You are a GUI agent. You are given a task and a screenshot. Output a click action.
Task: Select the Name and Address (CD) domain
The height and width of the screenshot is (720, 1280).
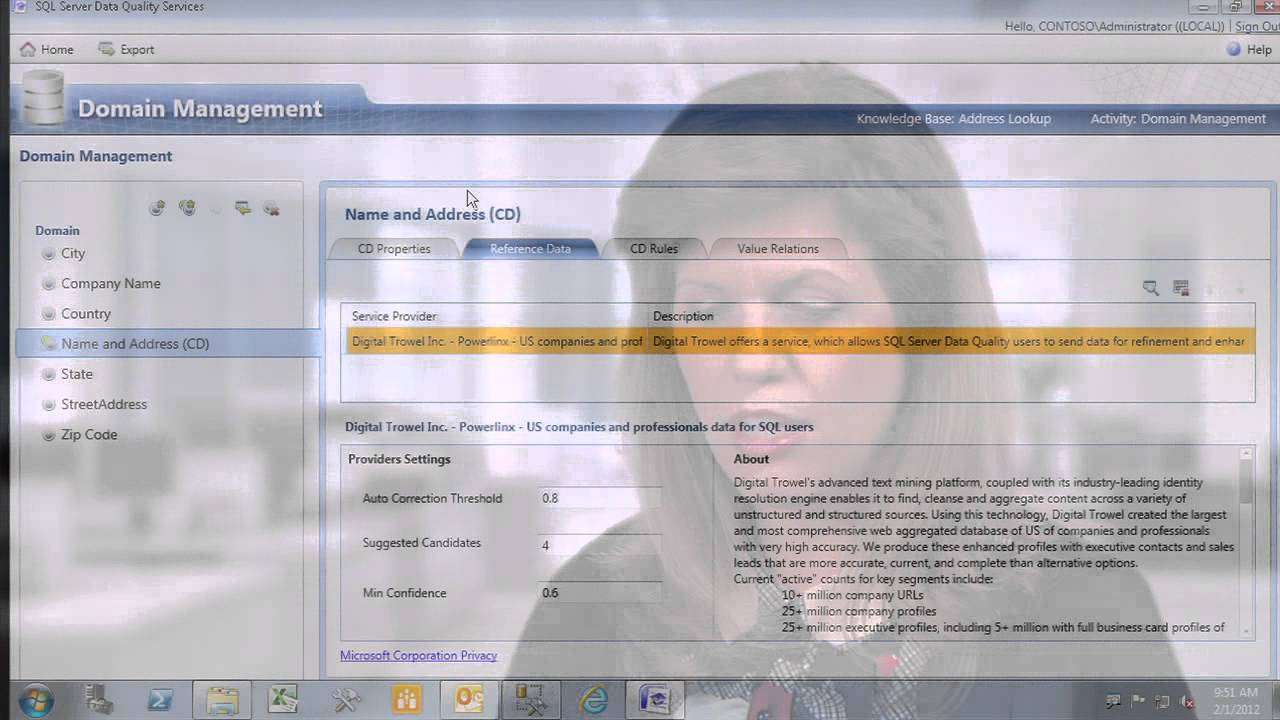click(168, 343)
